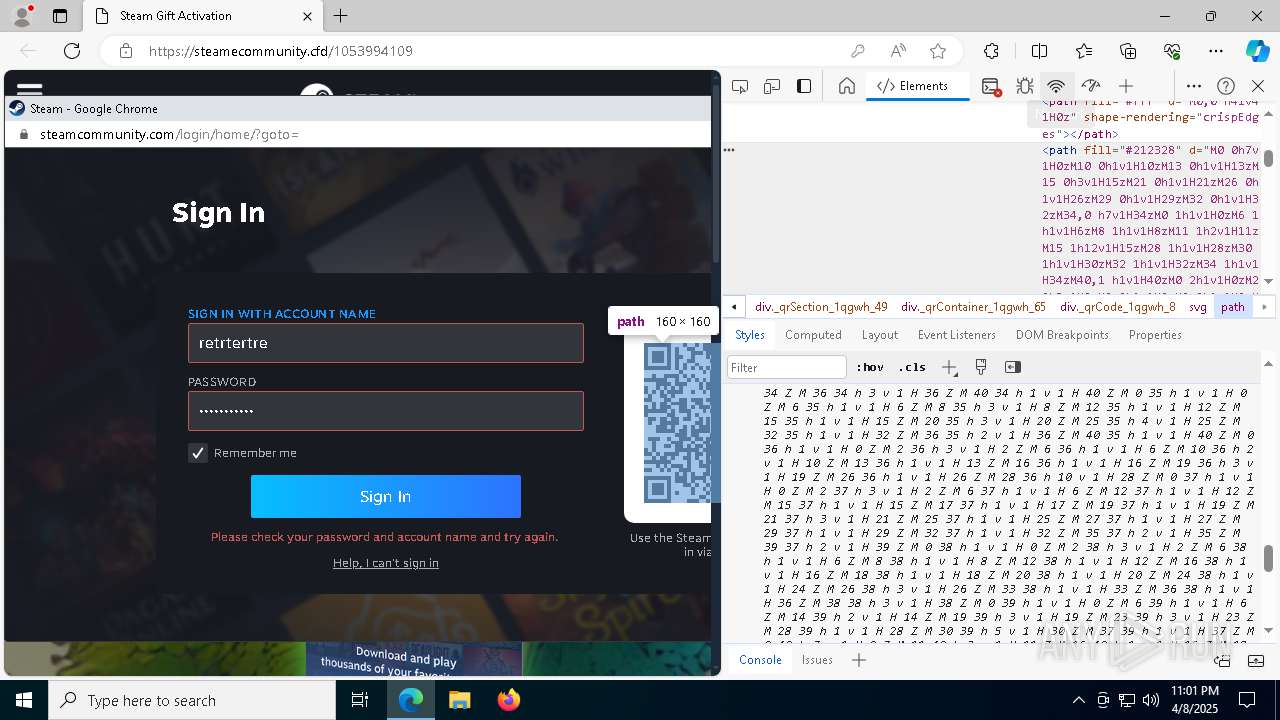Click the address bar URL
Viewport: 1280px width, 720px height.
281,51
